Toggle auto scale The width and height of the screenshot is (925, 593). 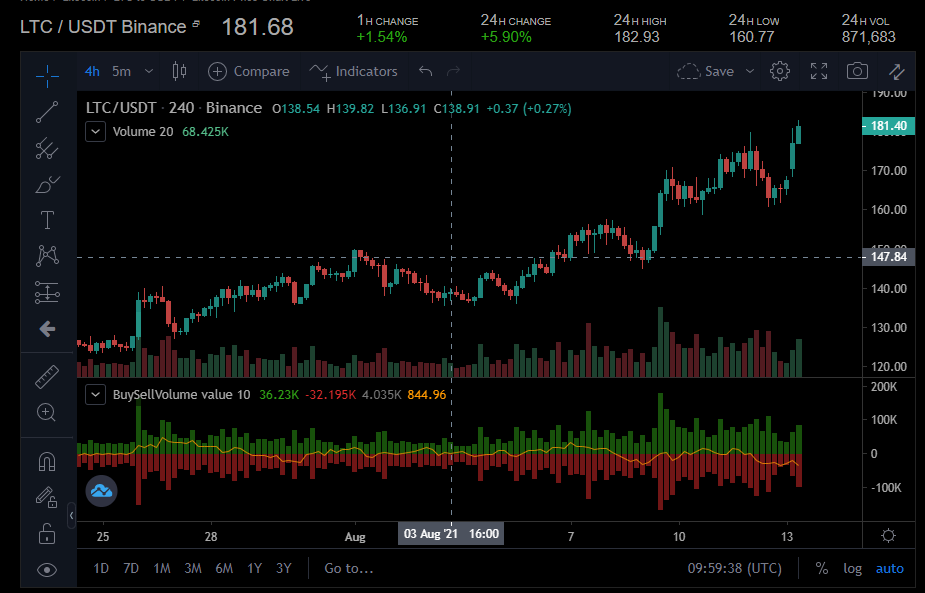pyautogui.click(x=890, y=568)
